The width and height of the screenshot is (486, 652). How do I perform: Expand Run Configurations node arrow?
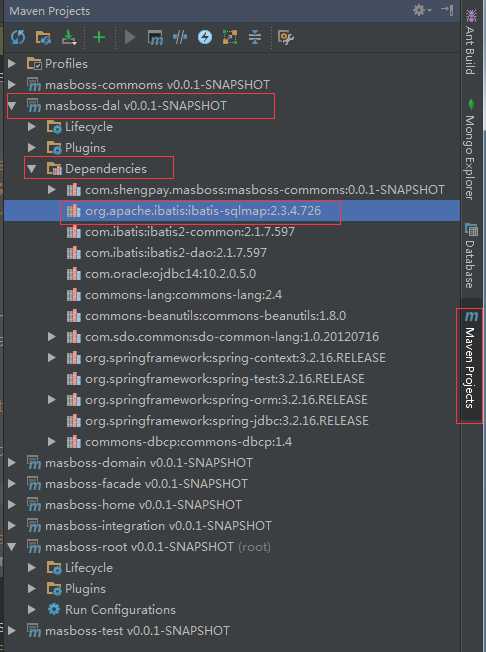point(32,610)
